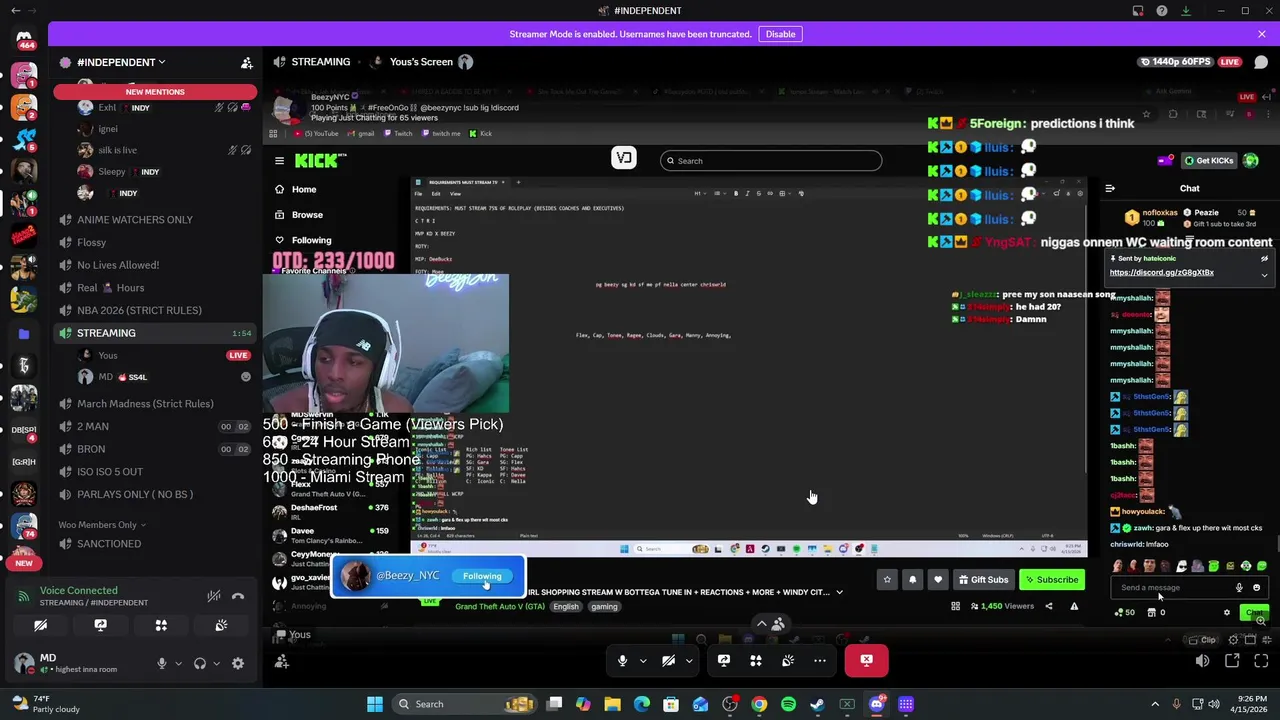Open the STREAMING voice channel
The height and width of the screenshot is (720, 1280).
coord(155,333)
